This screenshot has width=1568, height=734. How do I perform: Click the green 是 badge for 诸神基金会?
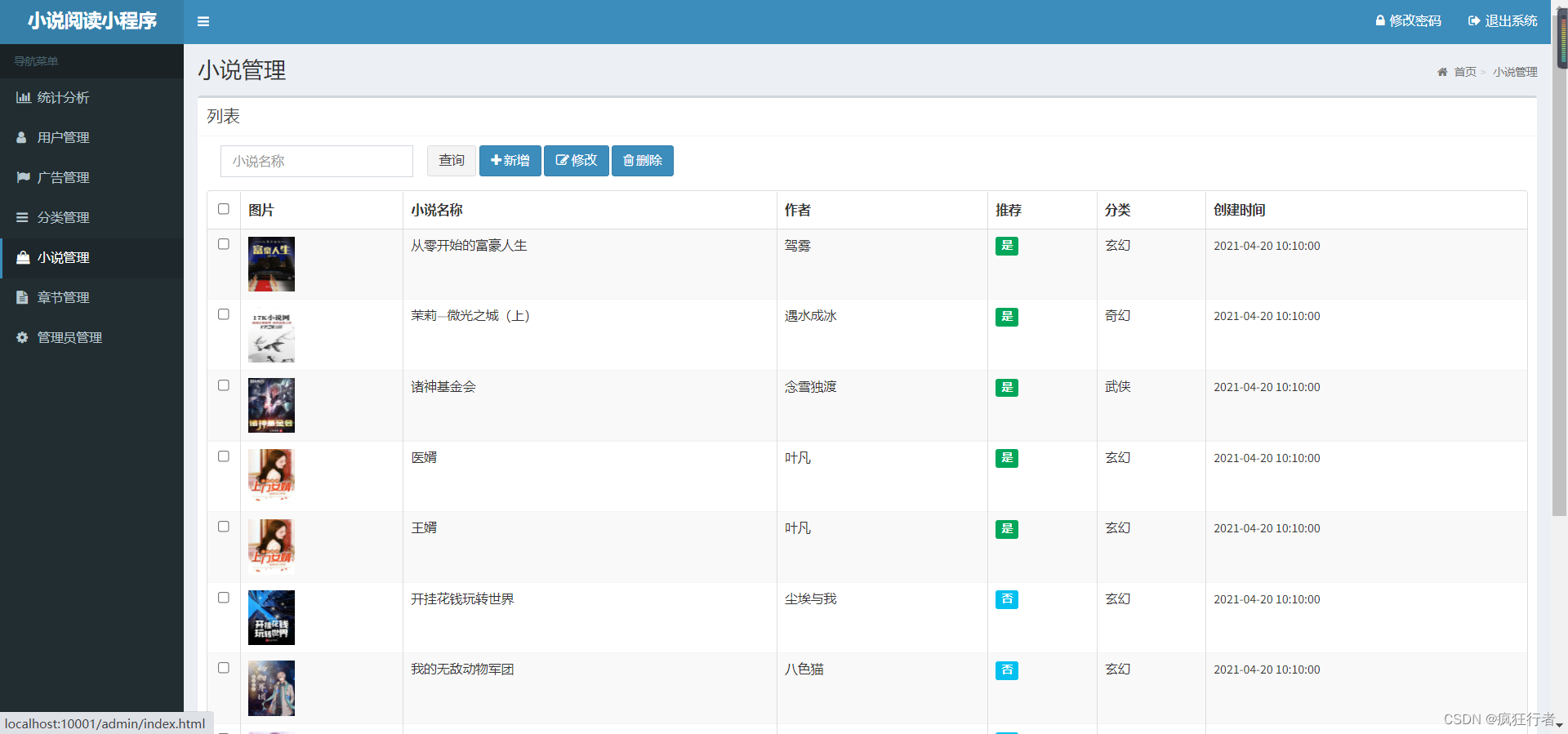tap(1007, 388)
